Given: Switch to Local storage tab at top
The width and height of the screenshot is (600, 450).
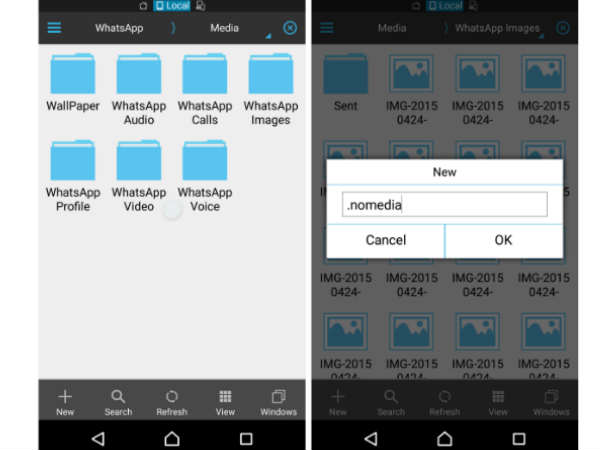Looking at the screenshot, I should pyautogui.click(x=171, y=6).
